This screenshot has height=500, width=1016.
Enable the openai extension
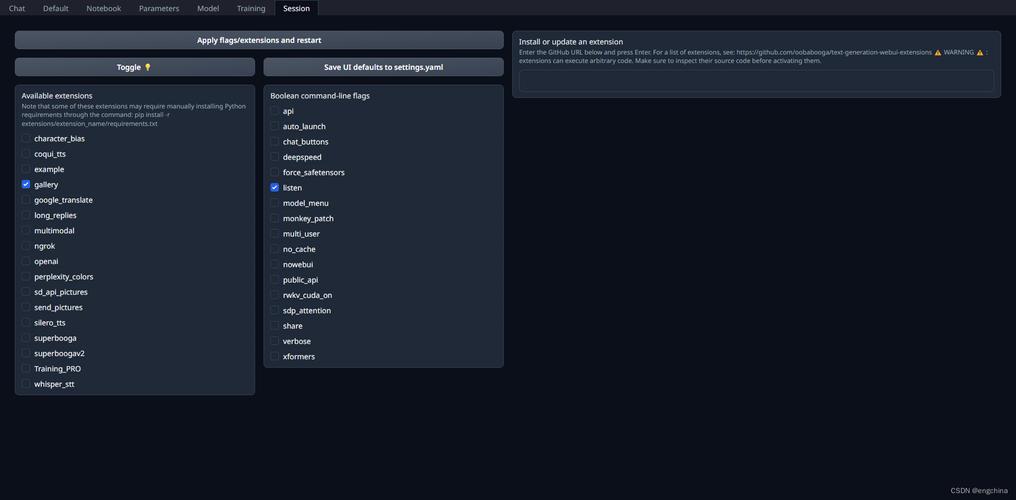[x=26, y=261]
